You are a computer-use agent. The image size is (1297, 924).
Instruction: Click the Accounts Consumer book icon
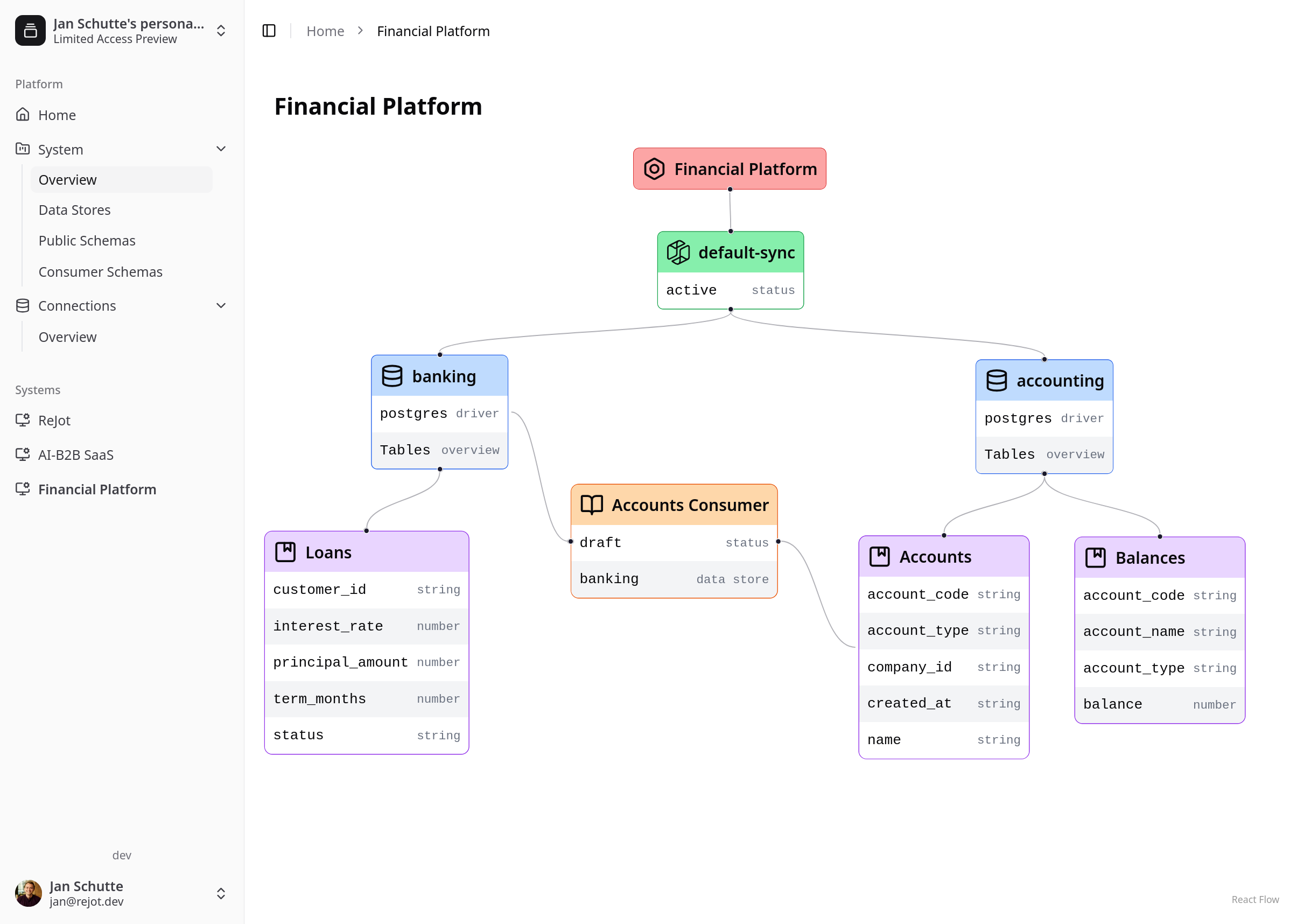pos(592,505)
